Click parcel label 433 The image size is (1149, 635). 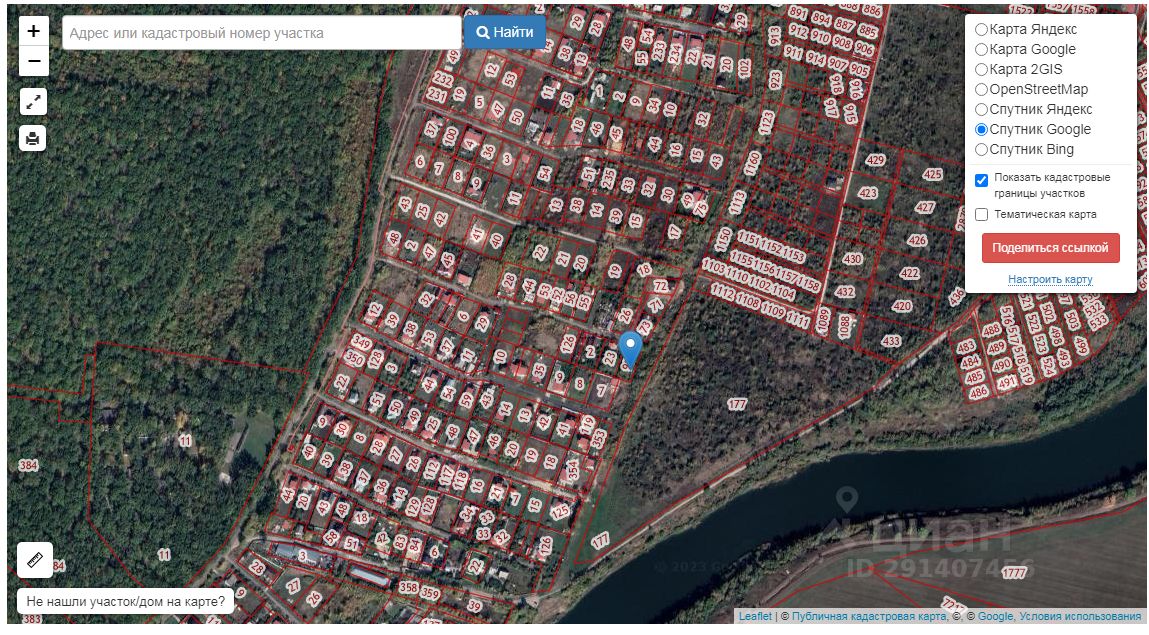pyautogui.click(x=891, y=341)
